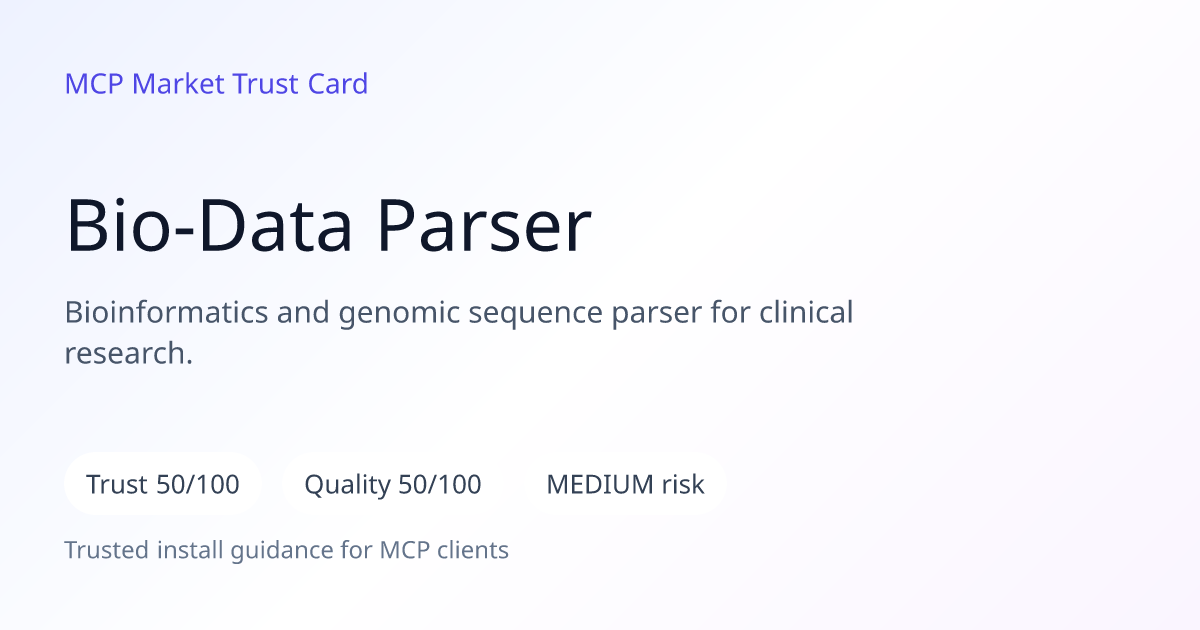Click the word 'MCP' in the purple heading
1200x630 pixels.
coord(94,84)
